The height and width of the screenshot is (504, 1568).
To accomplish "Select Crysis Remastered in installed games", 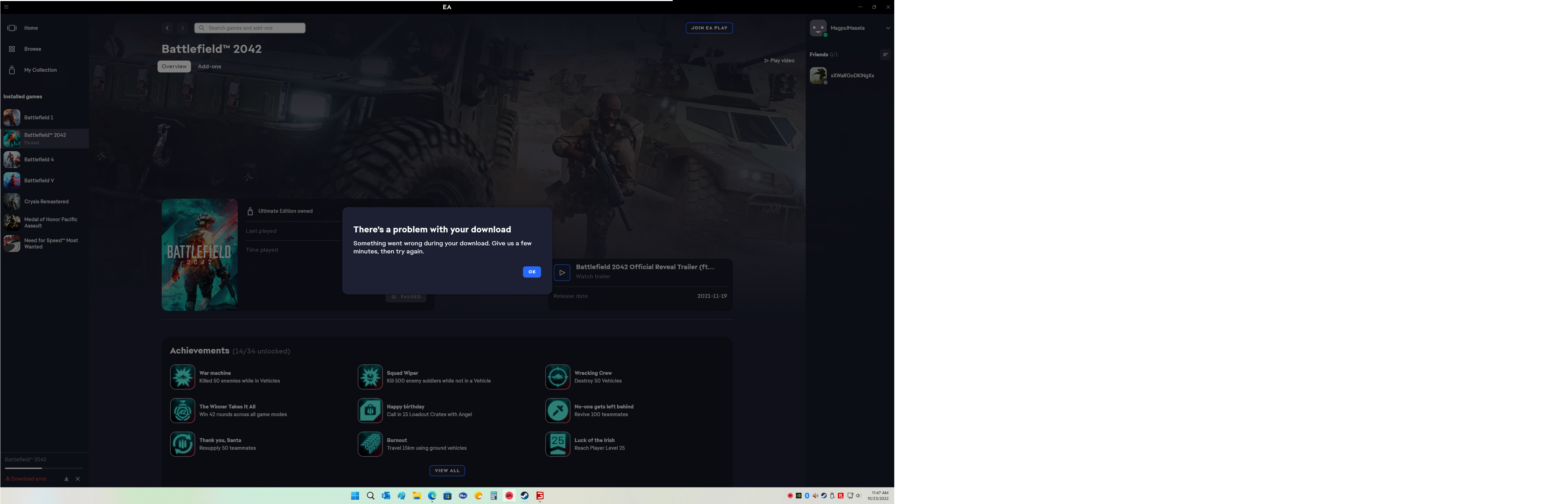I will click(44, 202).
